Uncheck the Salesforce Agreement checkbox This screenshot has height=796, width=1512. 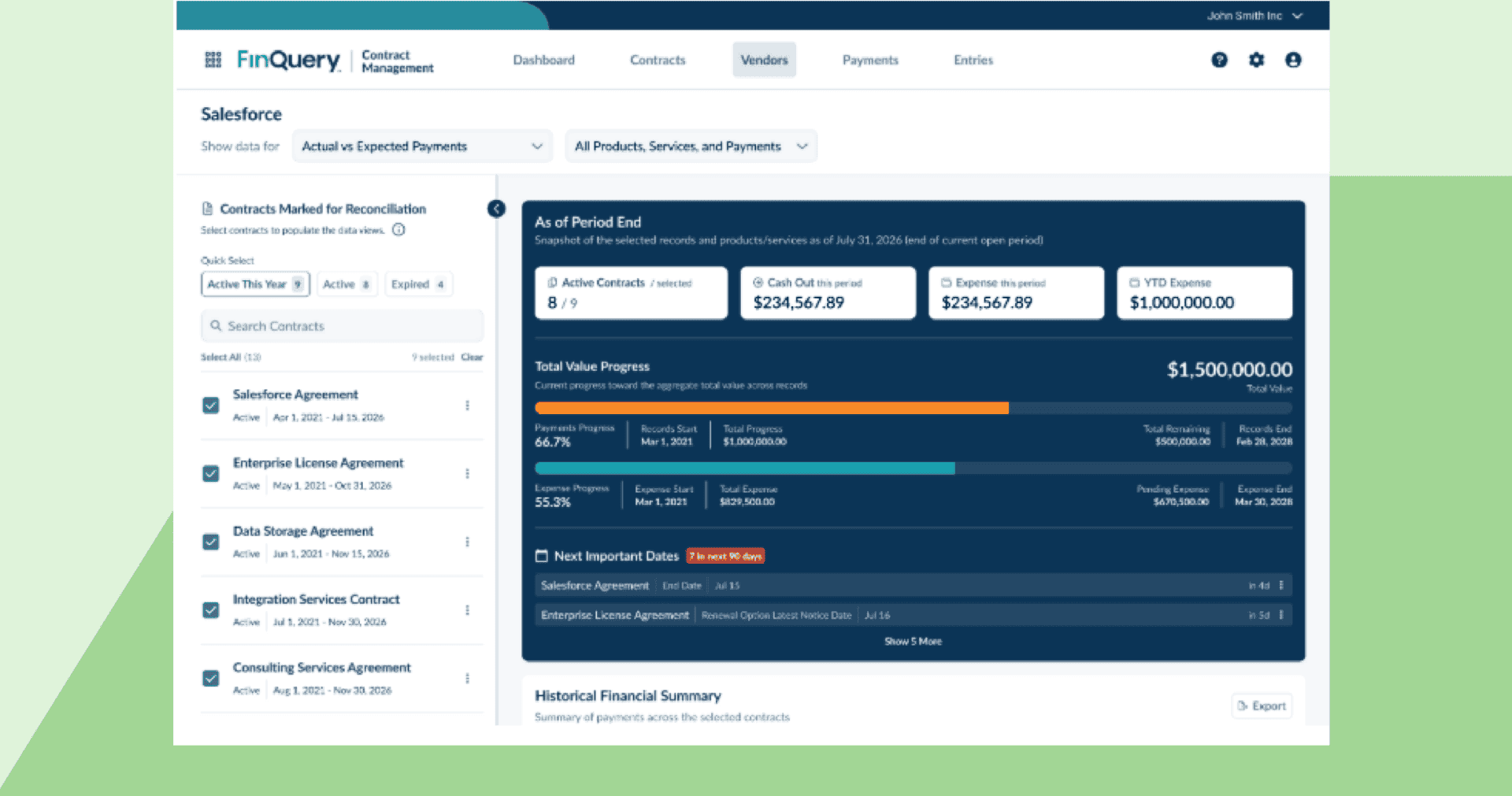tap(210, 405)
